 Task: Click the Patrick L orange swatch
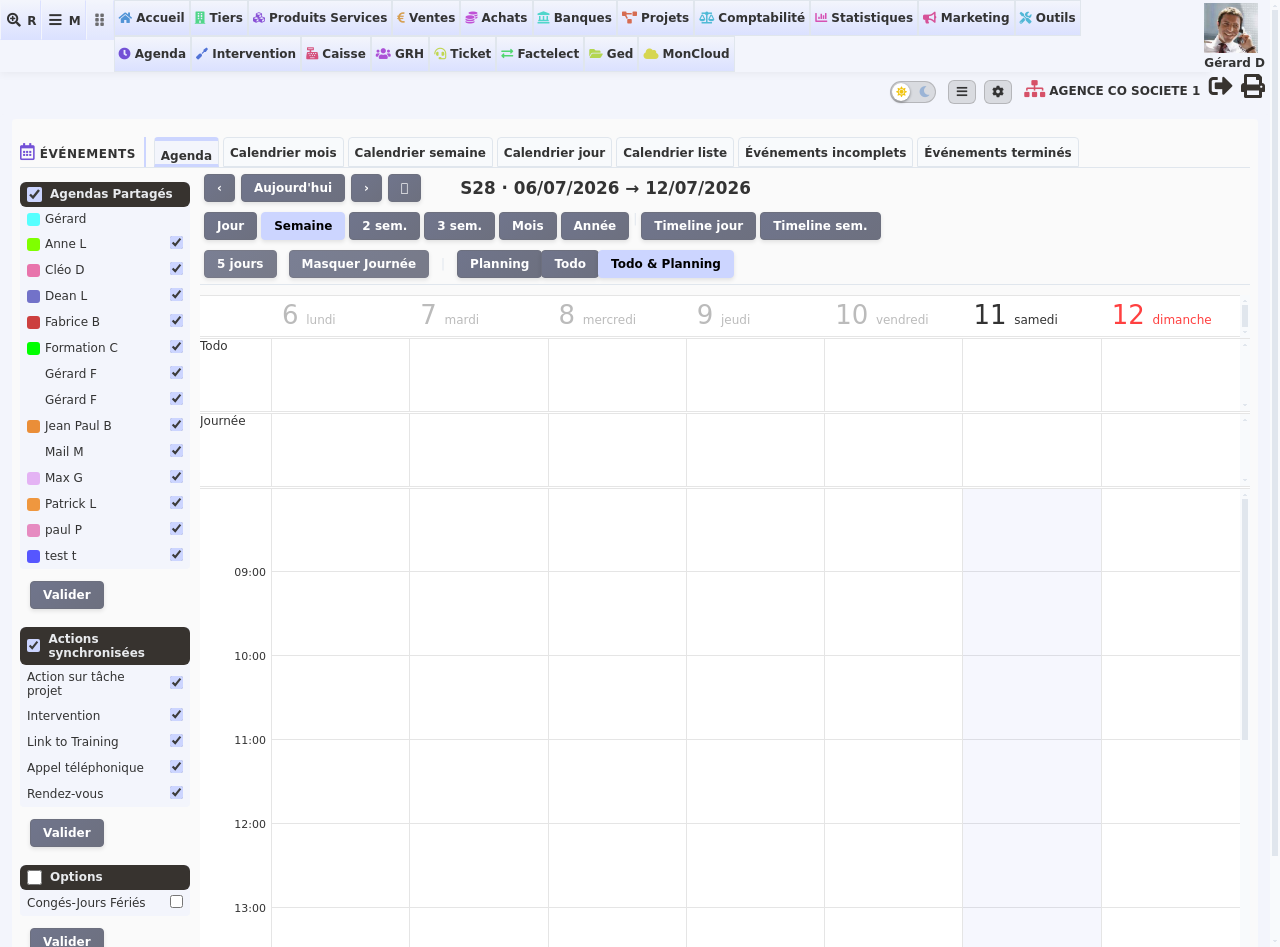point(33,504)
